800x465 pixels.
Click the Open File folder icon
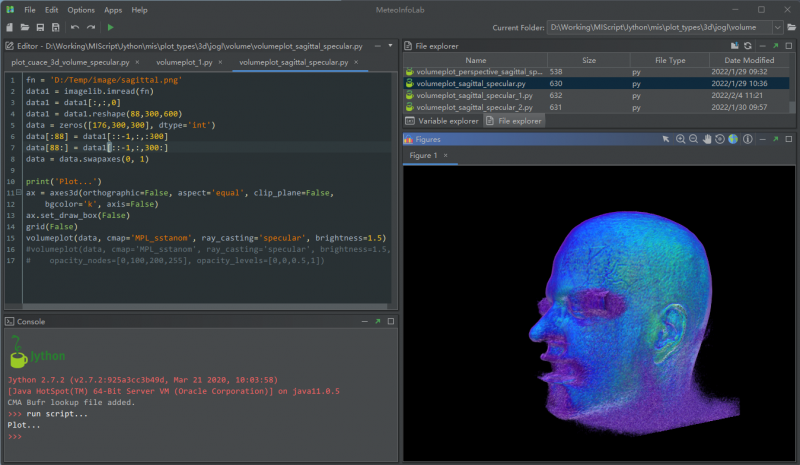pyautogui.click(x=26, y=28)
